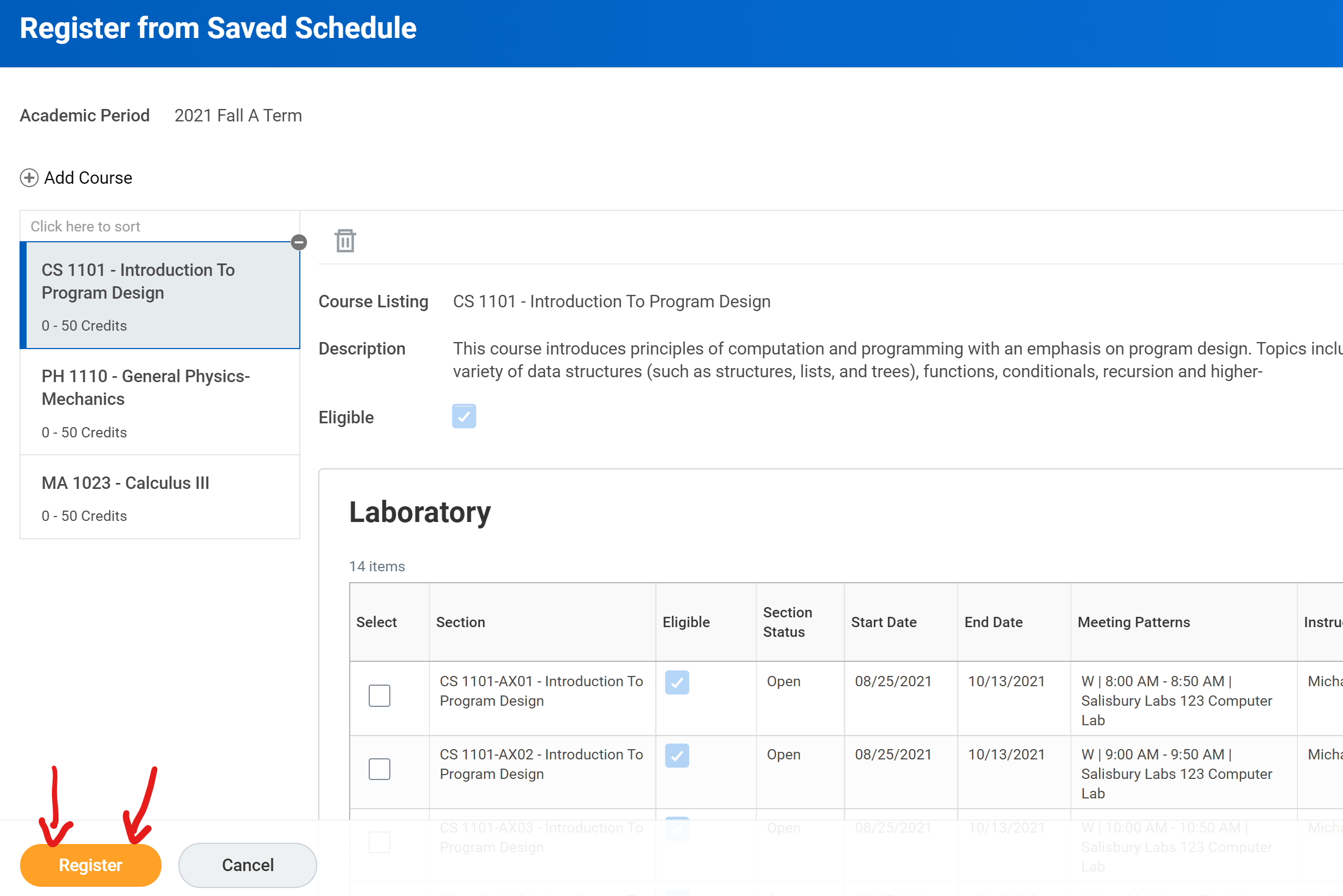This screenshot has width=1343, height=896.
Task: Check the Select box for CS 1101-AX01
Action: 379,695
